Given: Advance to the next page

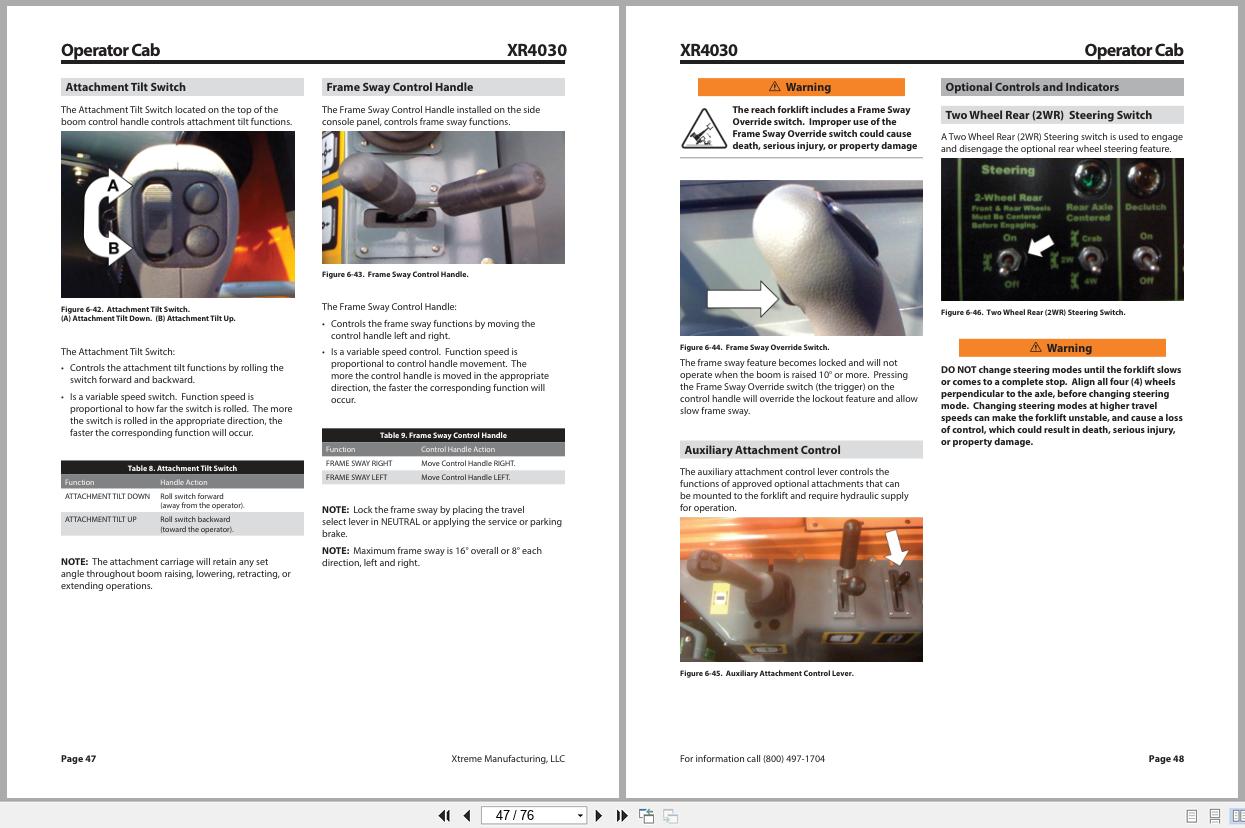Looking at the screenshot, I should (x=598, y=815).
